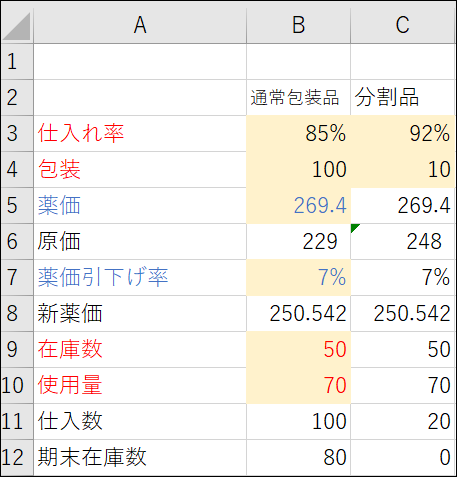Click 期末在庫数 value 0
This screenshot has height=477, width=457.
403,457
